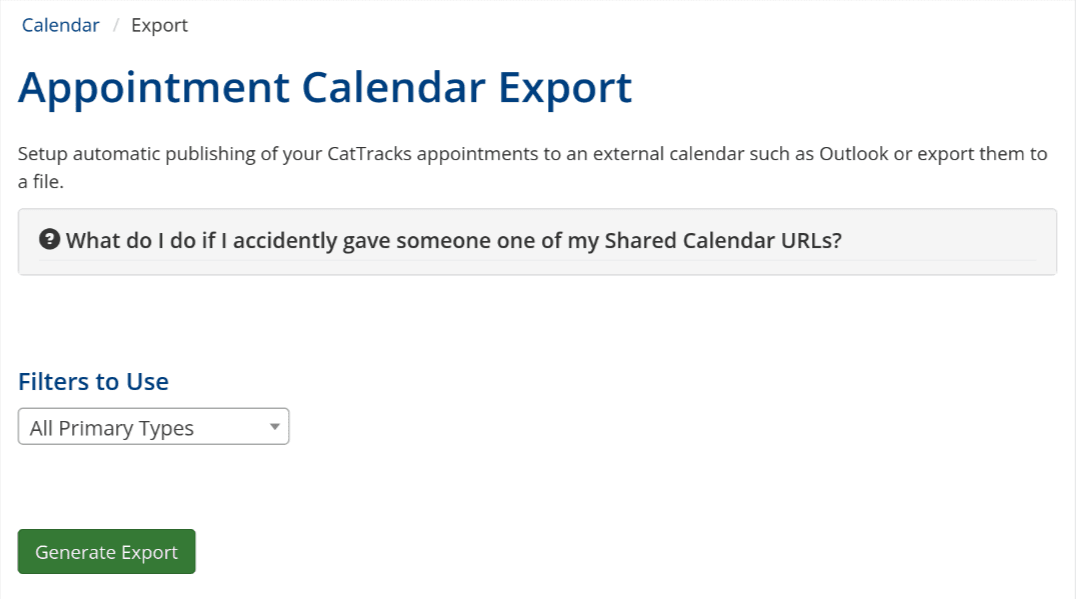Viewport: 1076px width, 599px height.
Task: Click "Shared Calendar URLs?" in the FAQ question
Action: (723, 241)
